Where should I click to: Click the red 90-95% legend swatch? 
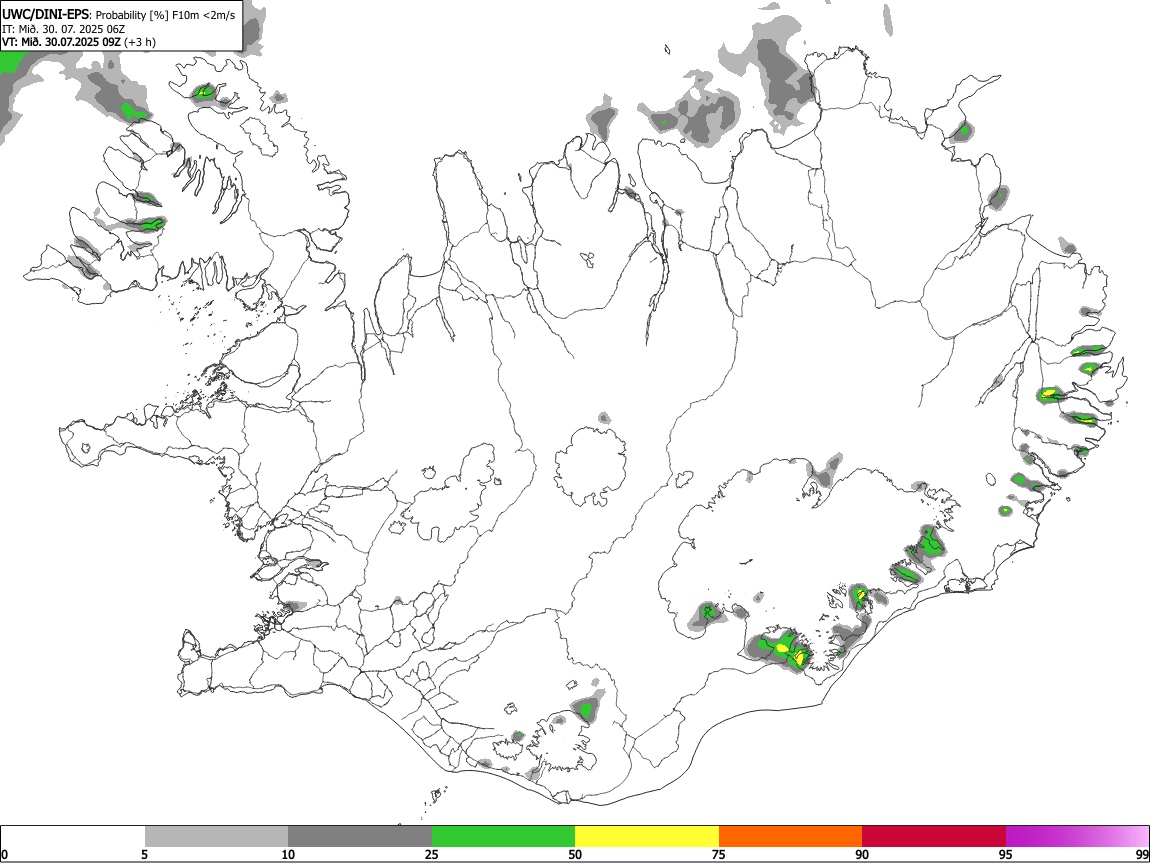934,837
